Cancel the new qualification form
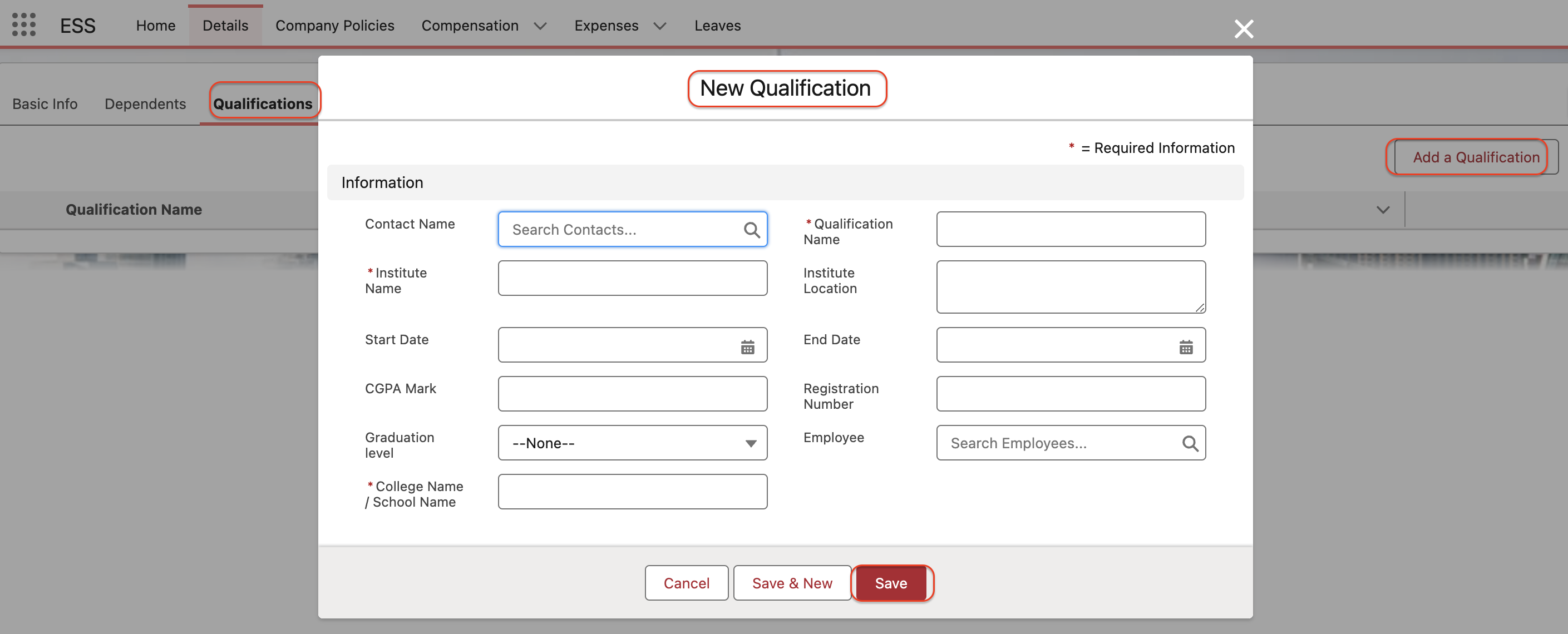Viewport: 1568px width, 634px height. tap(686, 583)
